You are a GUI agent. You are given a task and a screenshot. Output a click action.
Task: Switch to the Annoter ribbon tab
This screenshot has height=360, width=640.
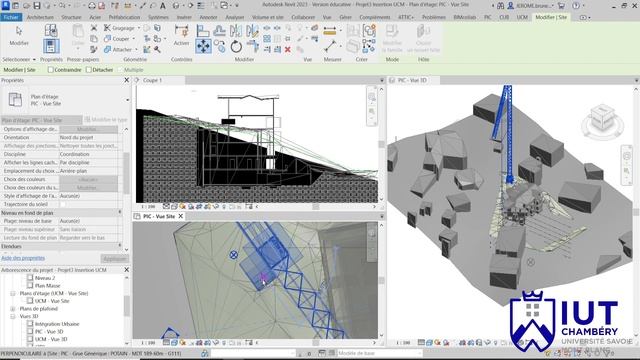(x=208, y=17)
